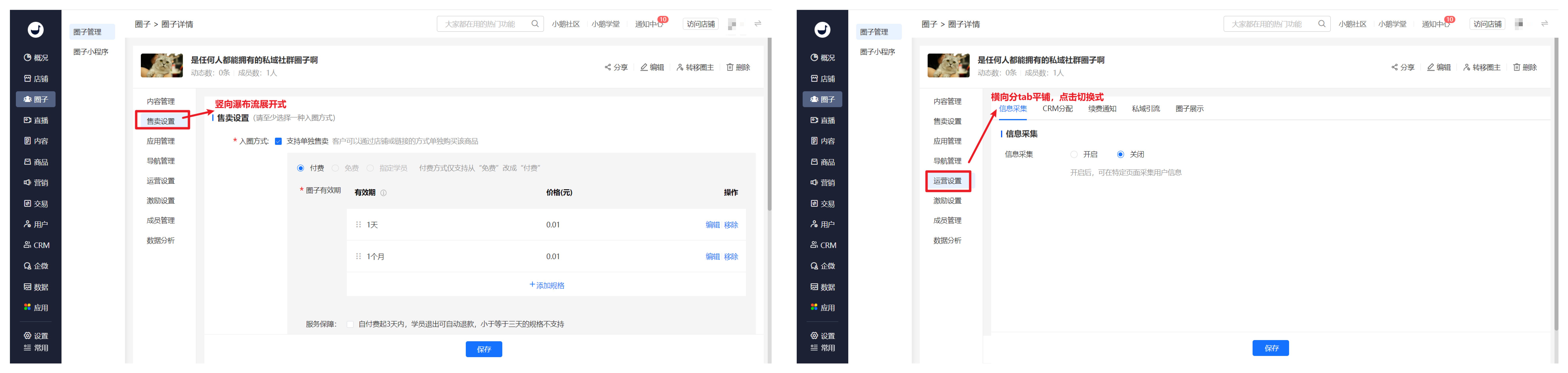Open 概况 in the left screenshot sidebar
The width and height of the screenshot is (1568, 373).
(x=36, y=58)
